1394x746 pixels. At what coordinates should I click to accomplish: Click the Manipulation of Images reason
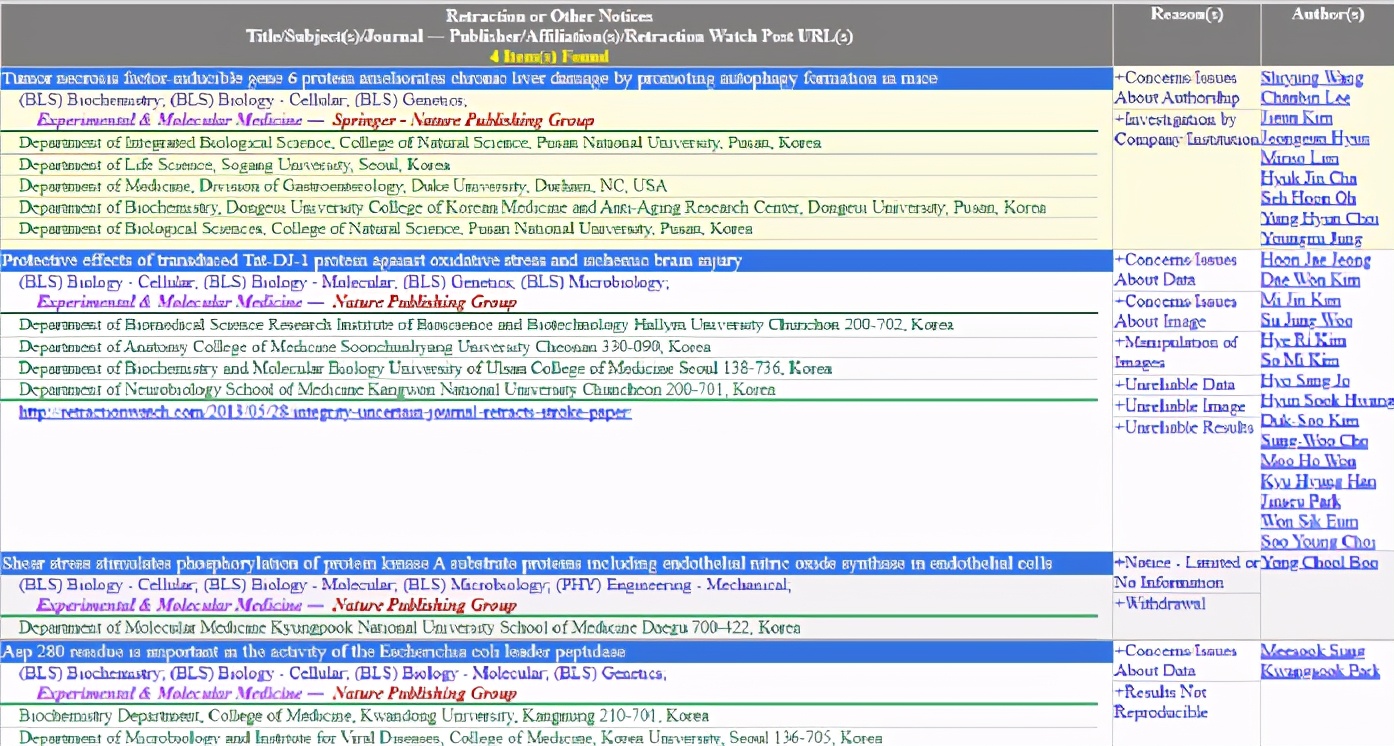point(1176,352)
